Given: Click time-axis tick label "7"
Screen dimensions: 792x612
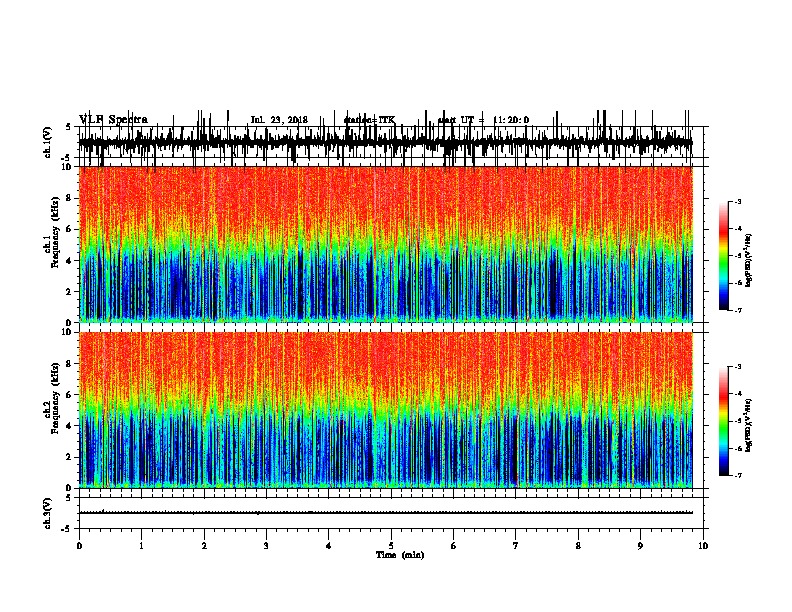Looking at the screenshot, I should point(516,546).
